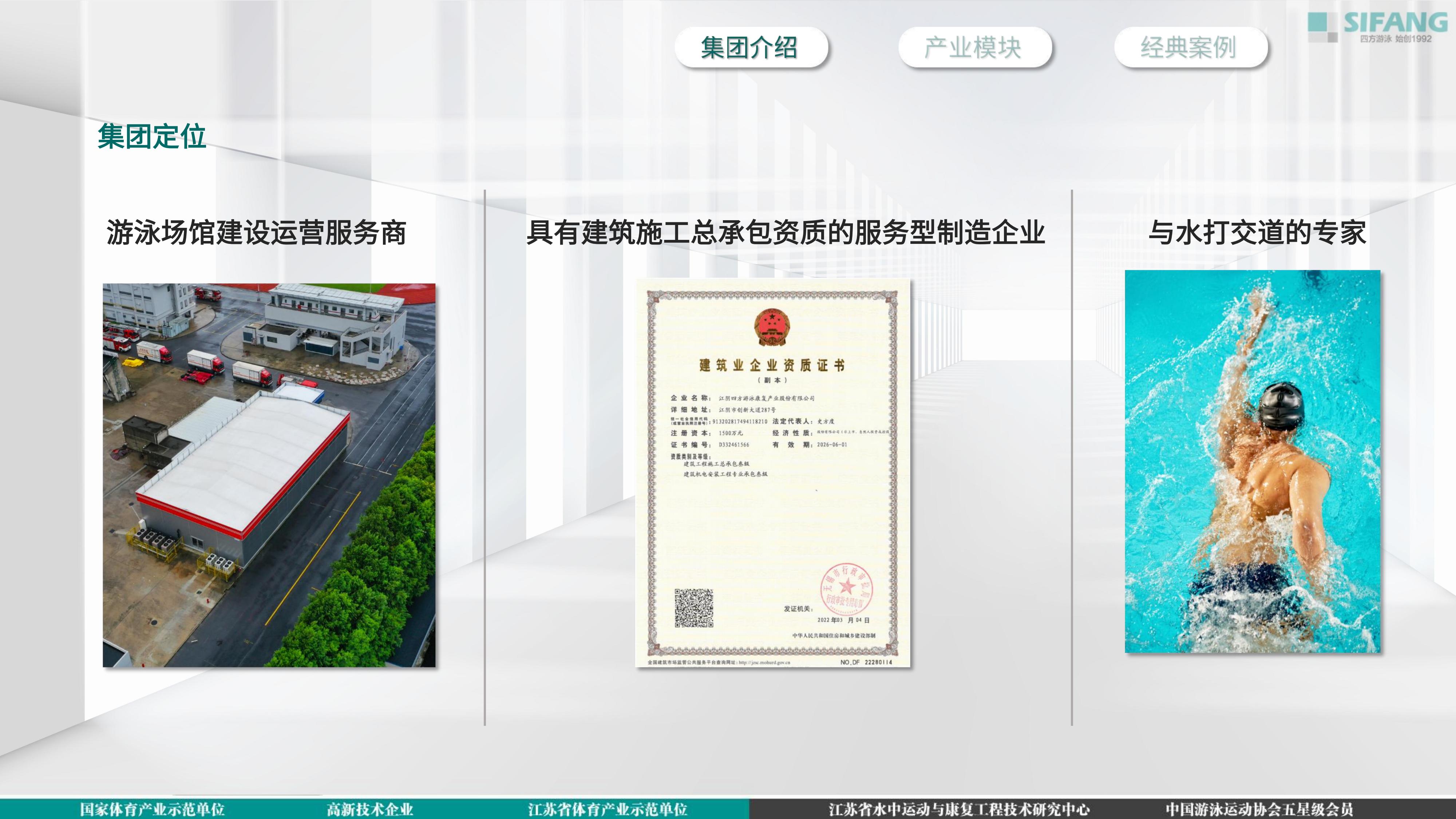Screen dimensions: 1456x819
Task: Click the NO.DF 22280114 certificate number
Action: [866, 662]
